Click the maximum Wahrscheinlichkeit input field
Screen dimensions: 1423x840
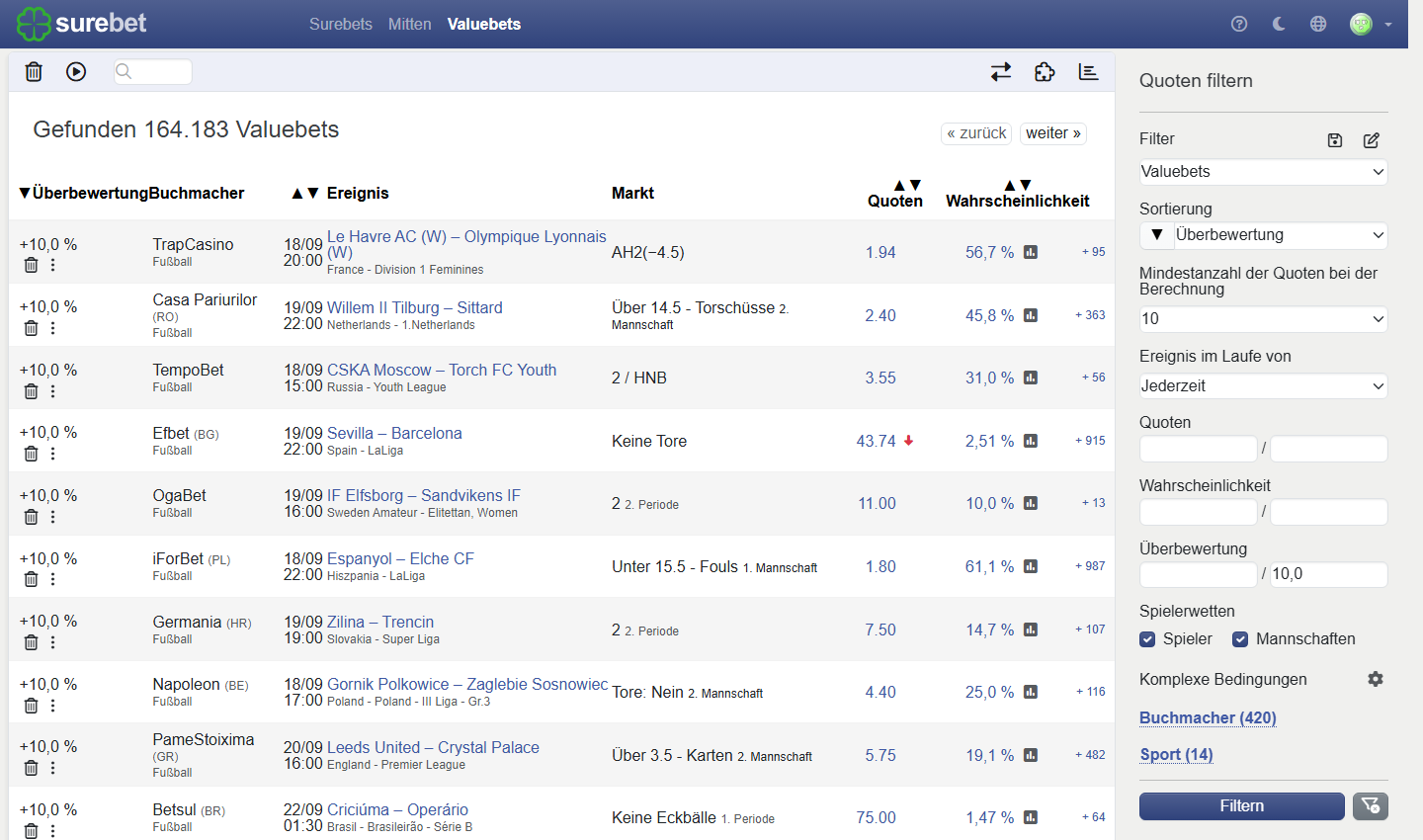(x=1328, y=512)
